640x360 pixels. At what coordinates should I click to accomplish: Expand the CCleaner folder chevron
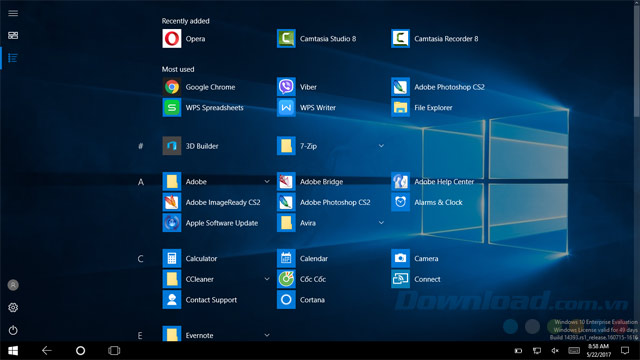(267, 279)
